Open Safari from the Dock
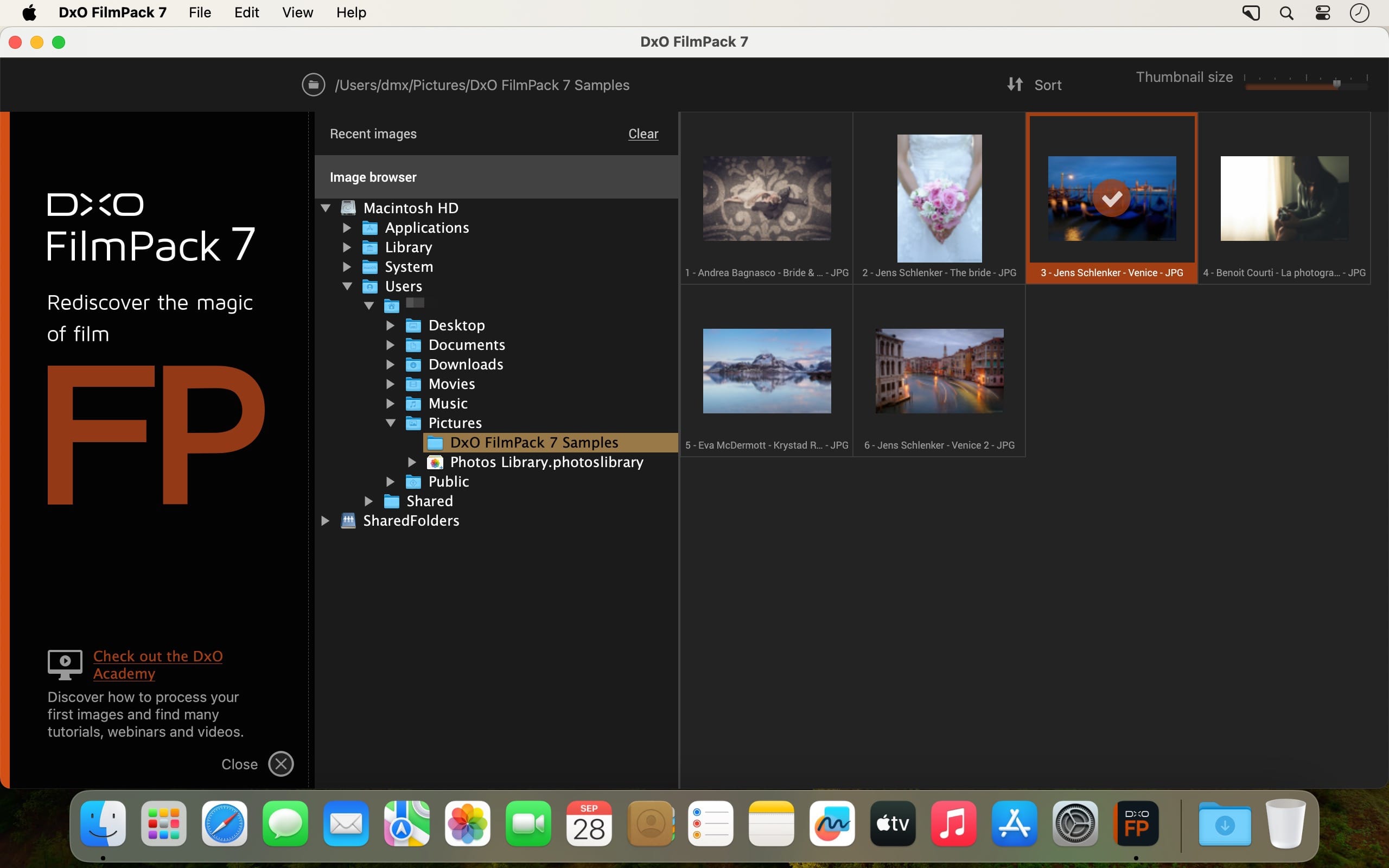Viewport: 1389px width, 868px height. point(225,824)
